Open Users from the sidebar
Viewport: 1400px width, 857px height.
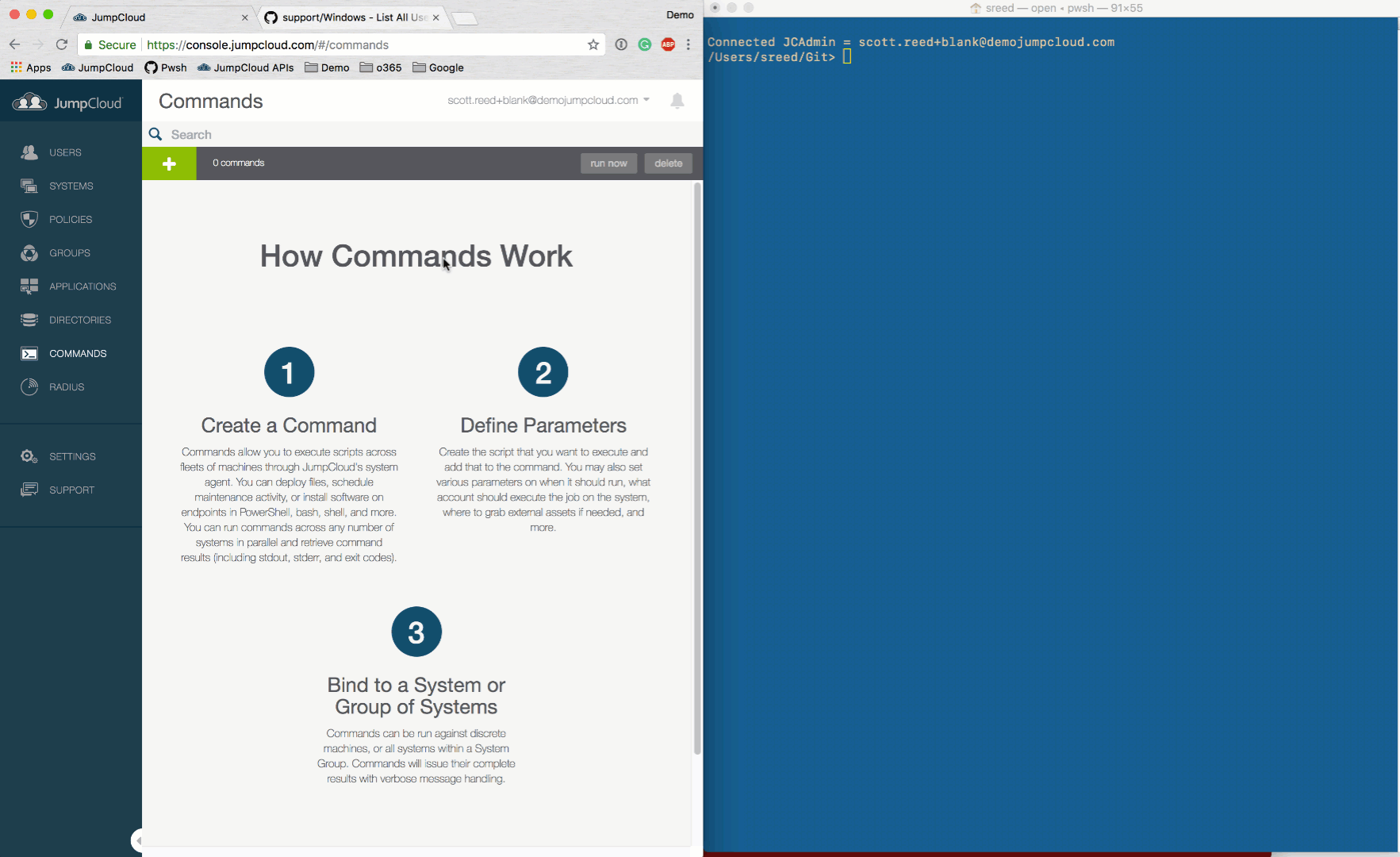click(x=65, y=152)
